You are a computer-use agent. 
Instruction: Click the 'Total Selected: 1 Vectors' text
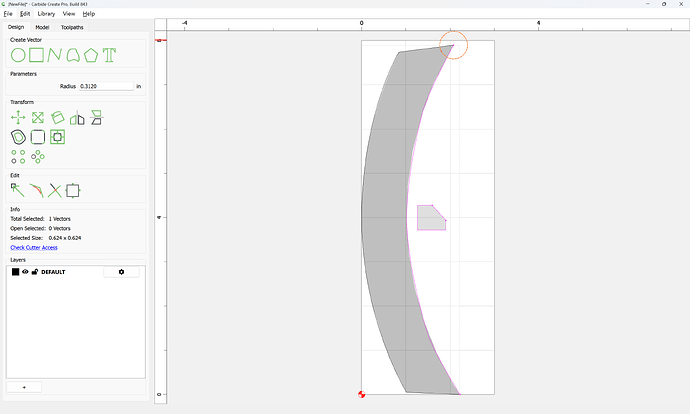tap(40, 219)
